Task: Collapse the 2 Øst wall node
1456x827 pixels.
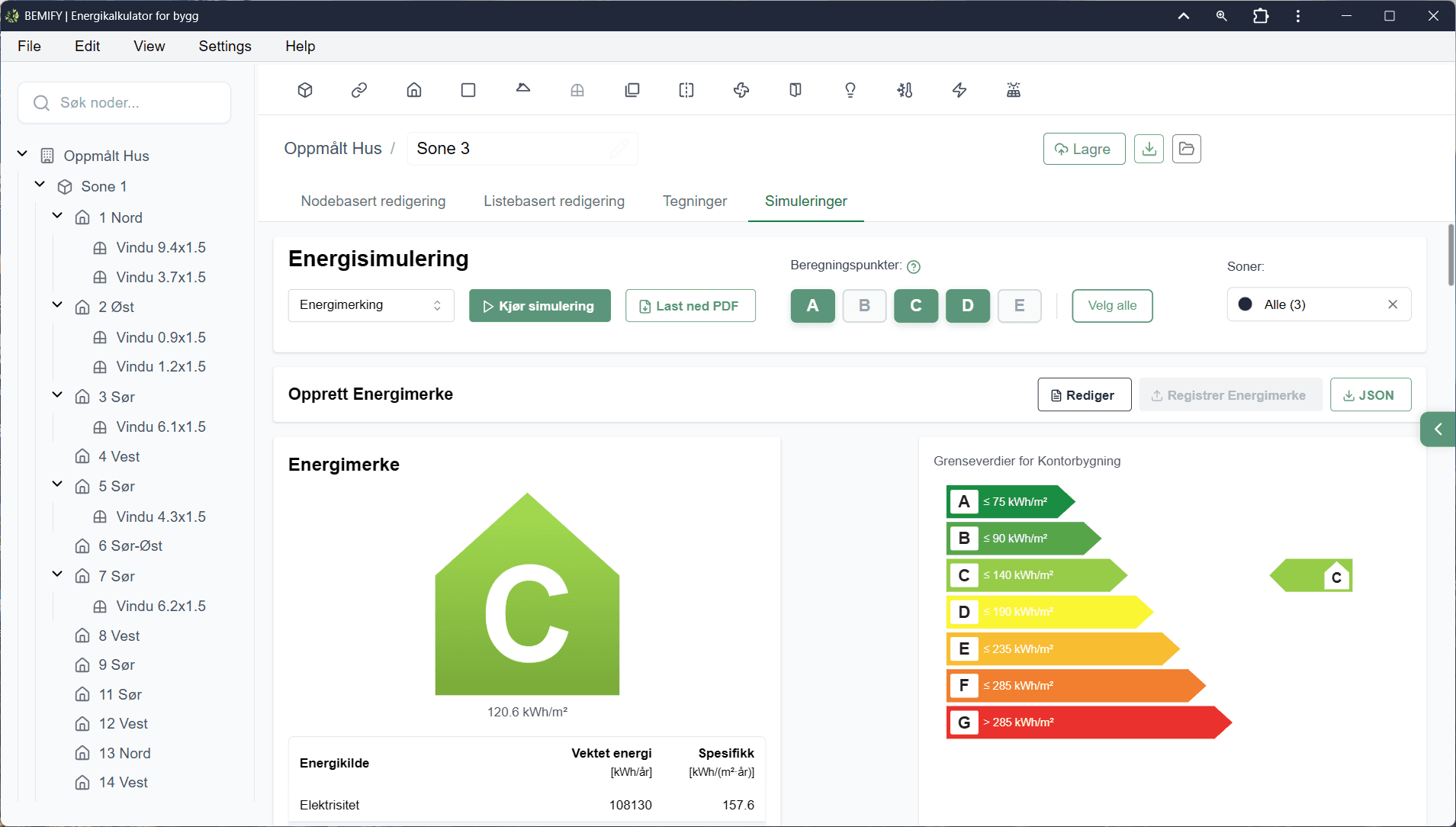Action: coord(57,305)
